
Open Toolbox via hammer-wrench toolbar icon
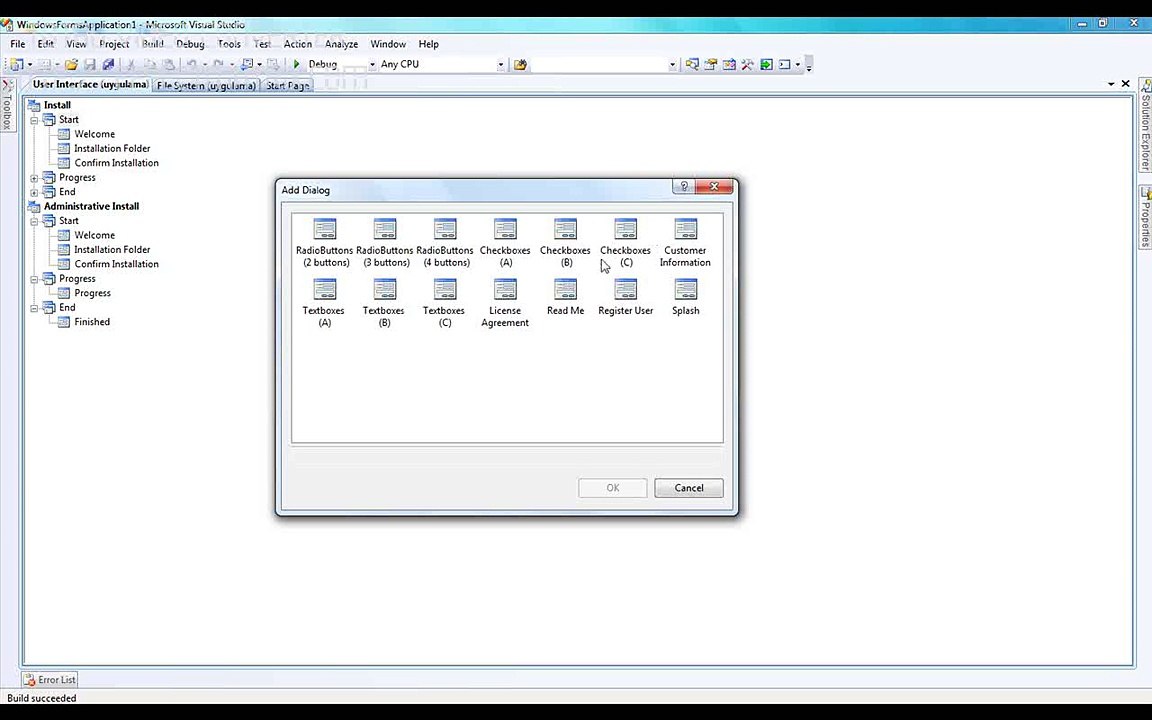[747, 65]
